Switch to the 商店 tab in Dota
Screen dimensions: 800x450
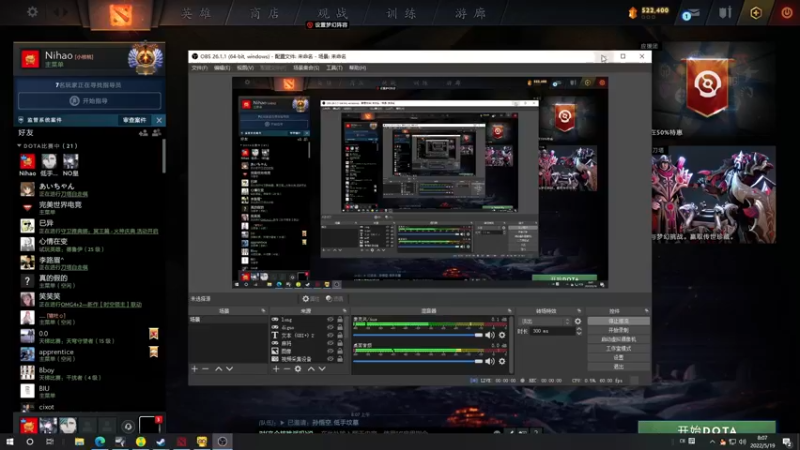click(265, 13)
